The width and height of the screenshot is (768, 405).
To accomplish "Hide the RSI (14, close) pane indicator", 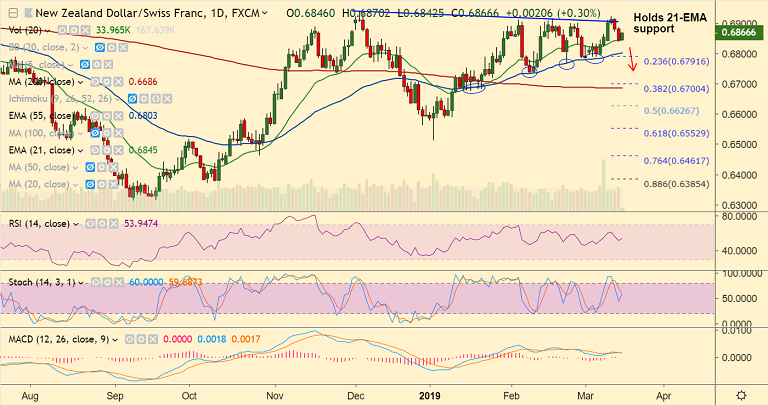I will click(90, 224).
